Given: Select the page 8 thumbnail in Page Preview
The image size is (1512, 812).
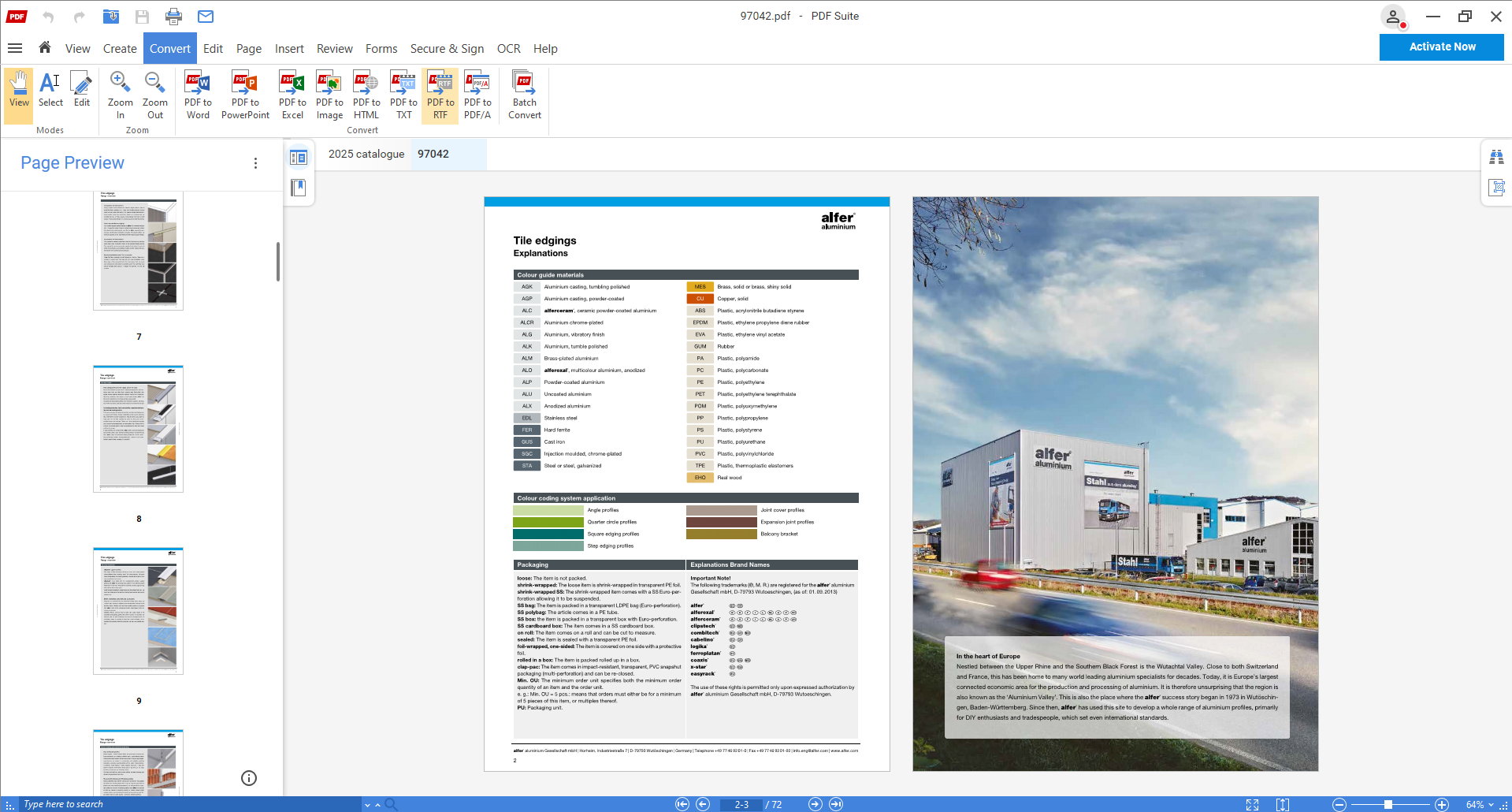Looking at the screenshot, I should pos(138,430).
